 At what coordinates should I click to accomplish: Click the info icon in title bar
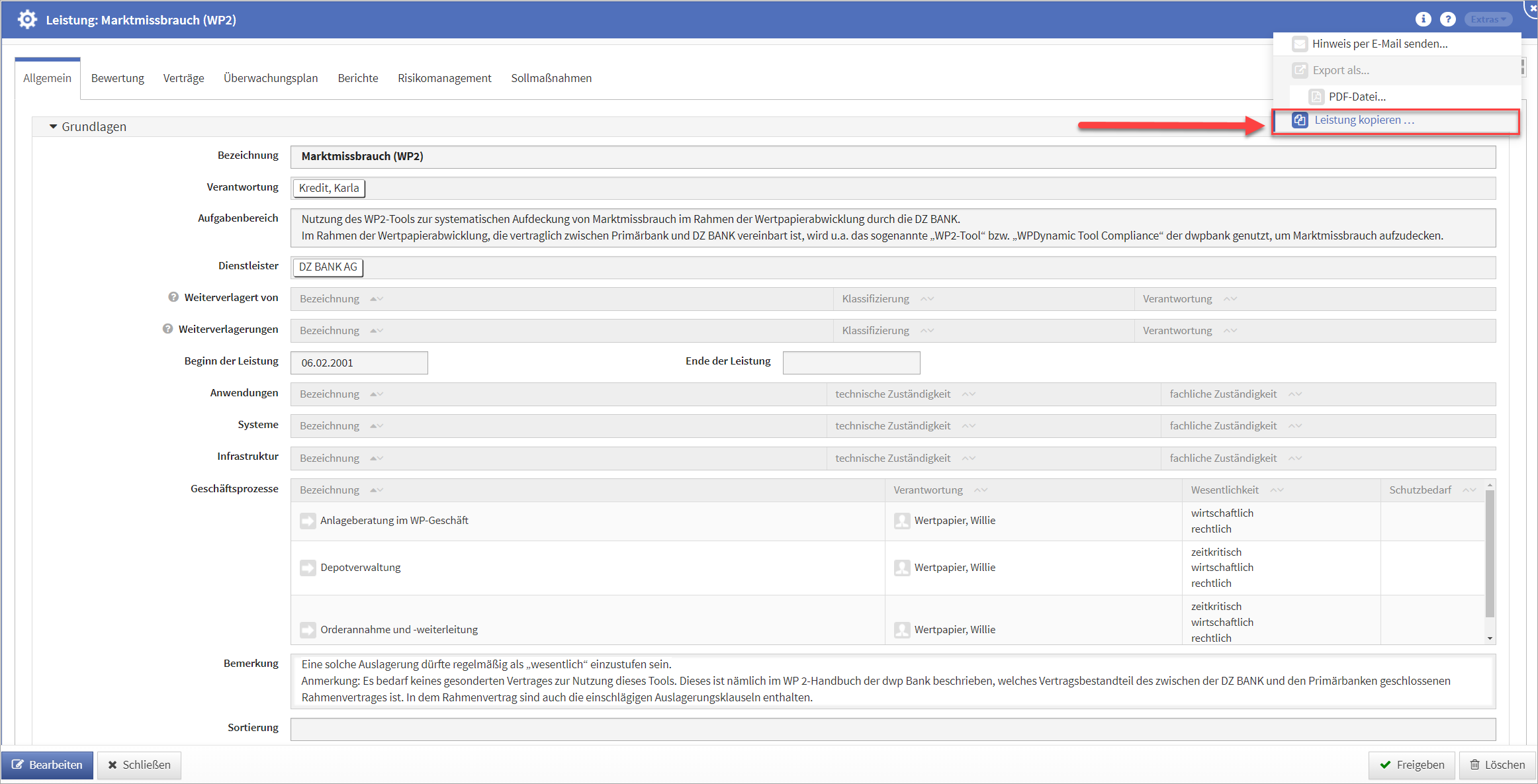pyautogui.click(x=1423, y=19)
